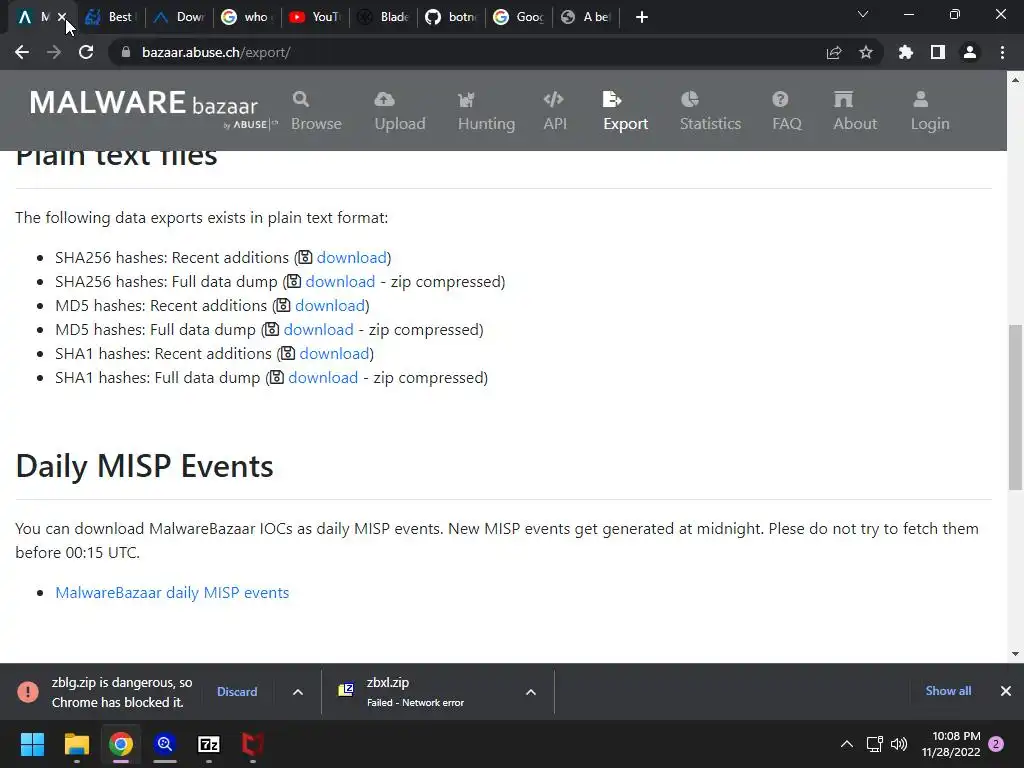Switch to the botnet GitHub tab
Viewport: 1024px width, 768px height.
click(452, 17)
